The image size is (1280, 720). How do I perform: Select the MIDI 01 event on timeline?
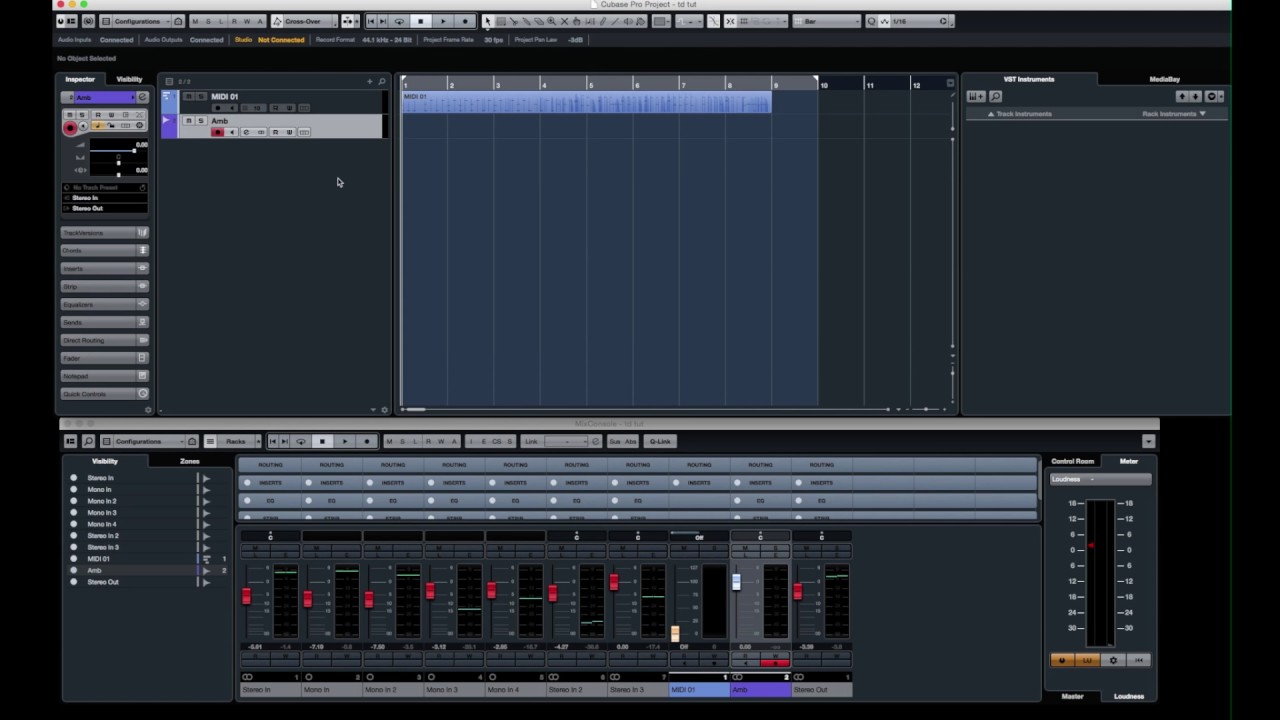586,101
